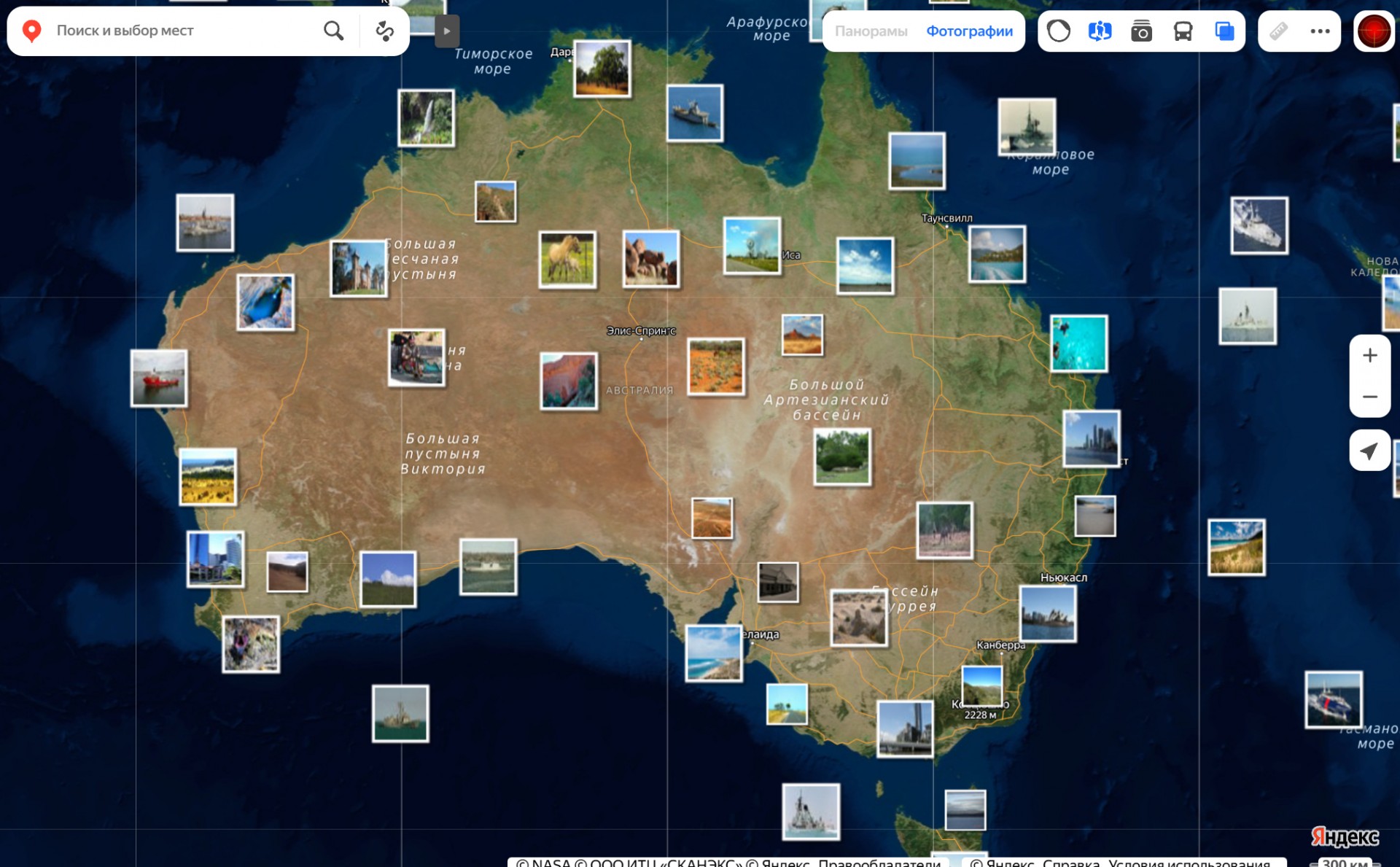The height and width of the screenshot is (867, 1400).
Task: Click the Тиморское море label
Action: tap(493, 61)
